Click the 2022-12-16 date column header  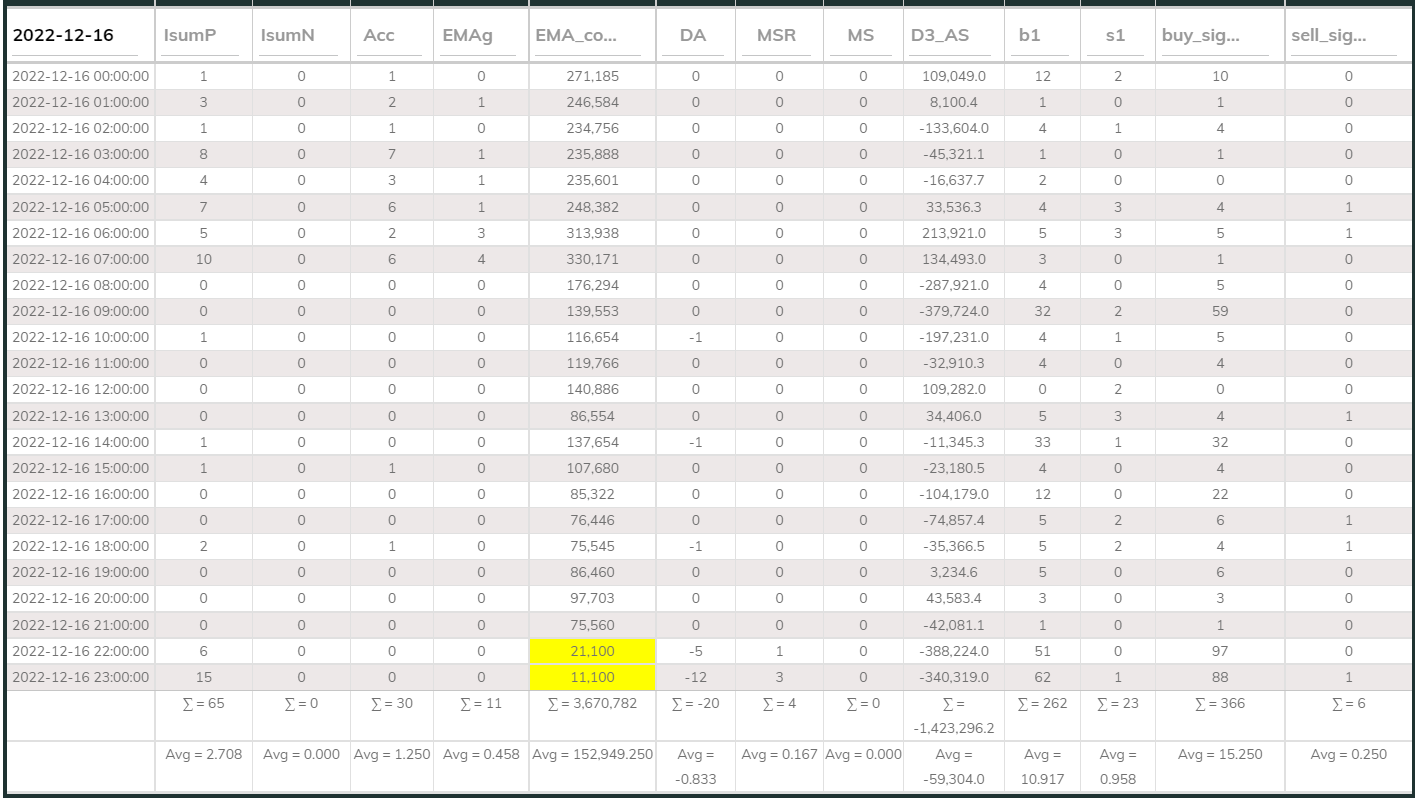[62, 35]
